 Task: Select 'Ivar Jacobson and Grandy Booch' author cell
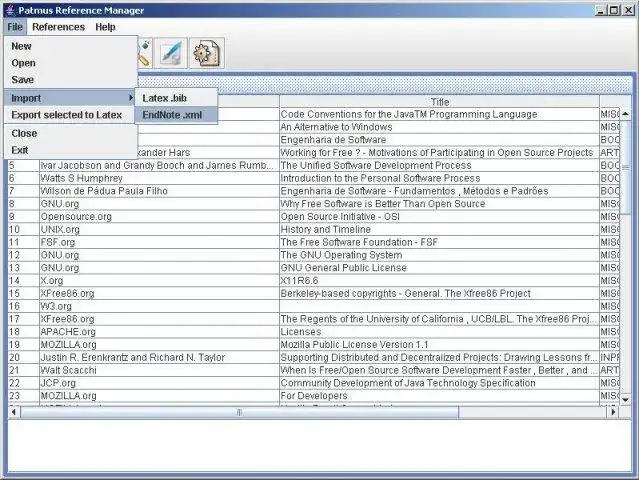coord(159,165)
